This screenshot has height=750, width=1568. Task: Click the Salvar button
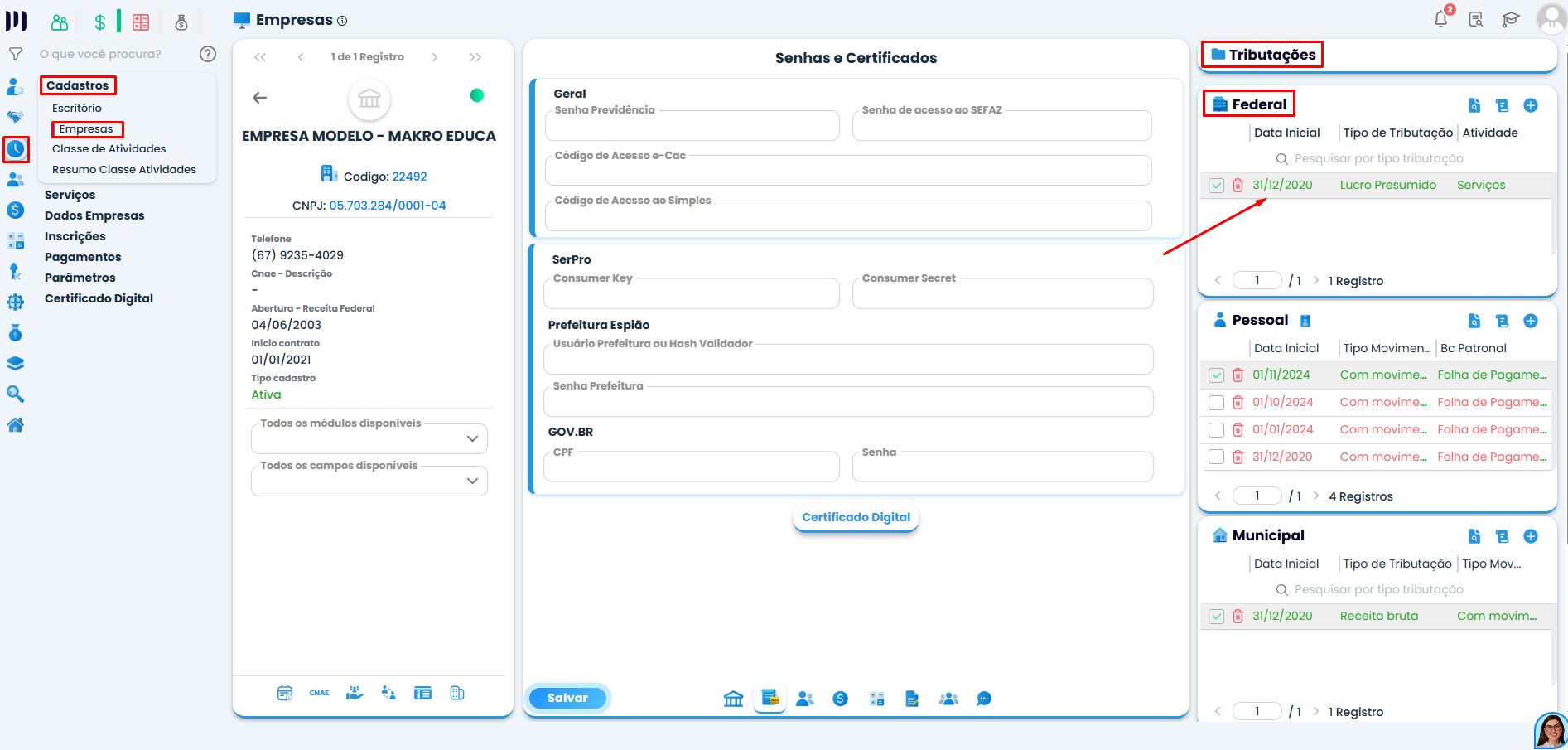pos(567,698)
